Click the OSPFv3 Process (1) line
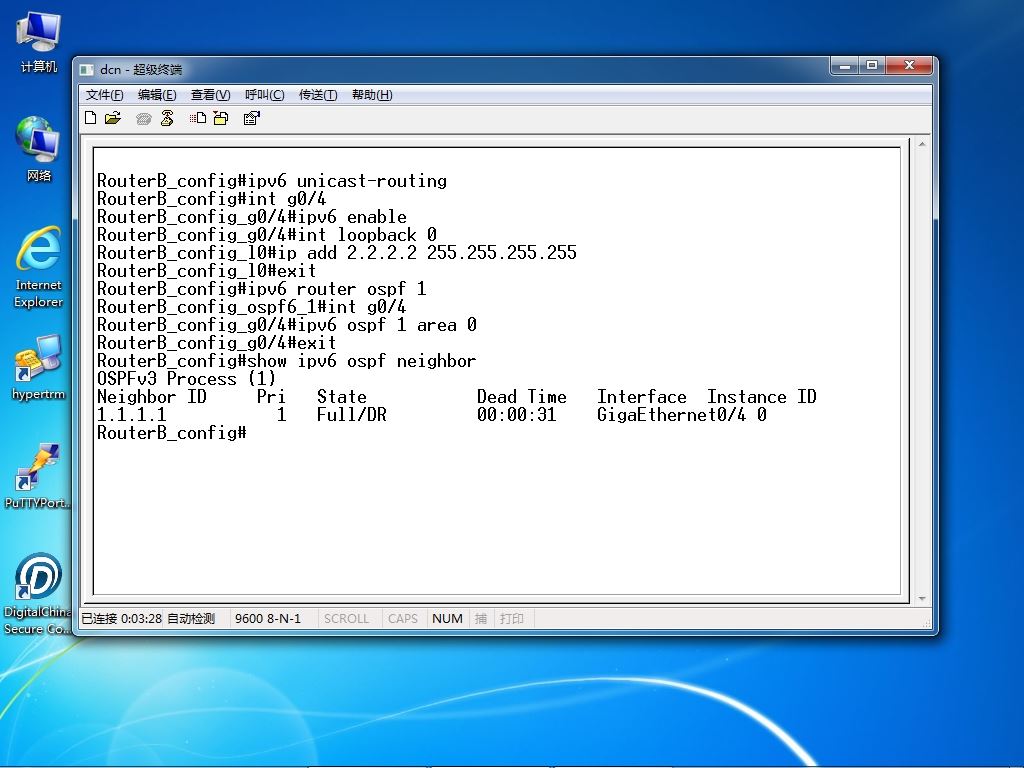This screenshot has height=768, width=1024. click(x=187, y=379)
